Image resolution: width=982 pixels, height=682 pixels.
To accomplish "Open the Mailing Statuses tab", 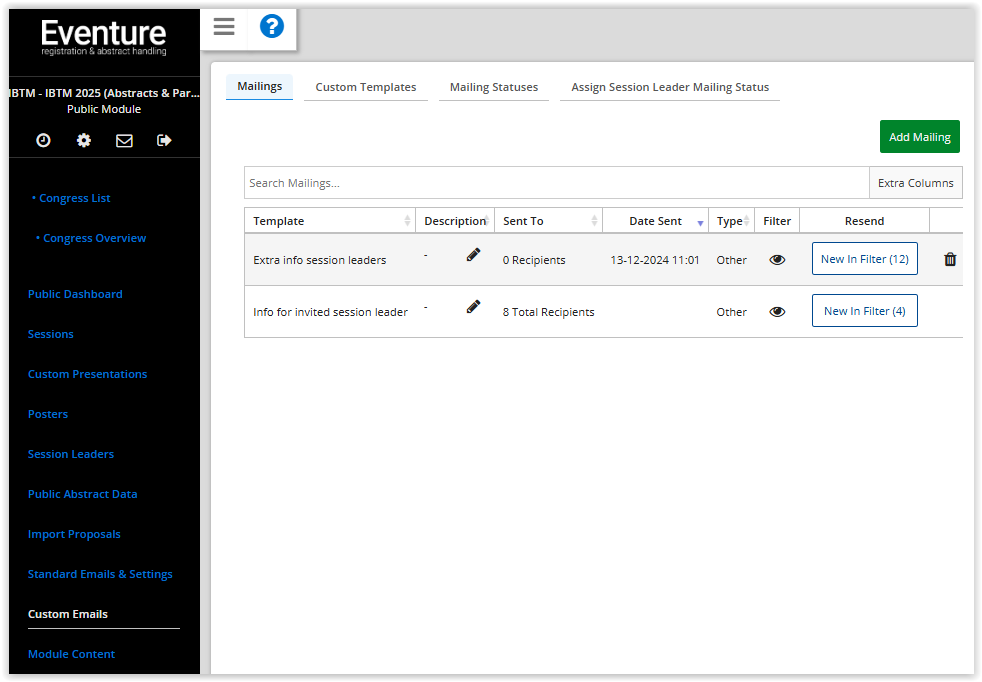I will click(493, 87).
